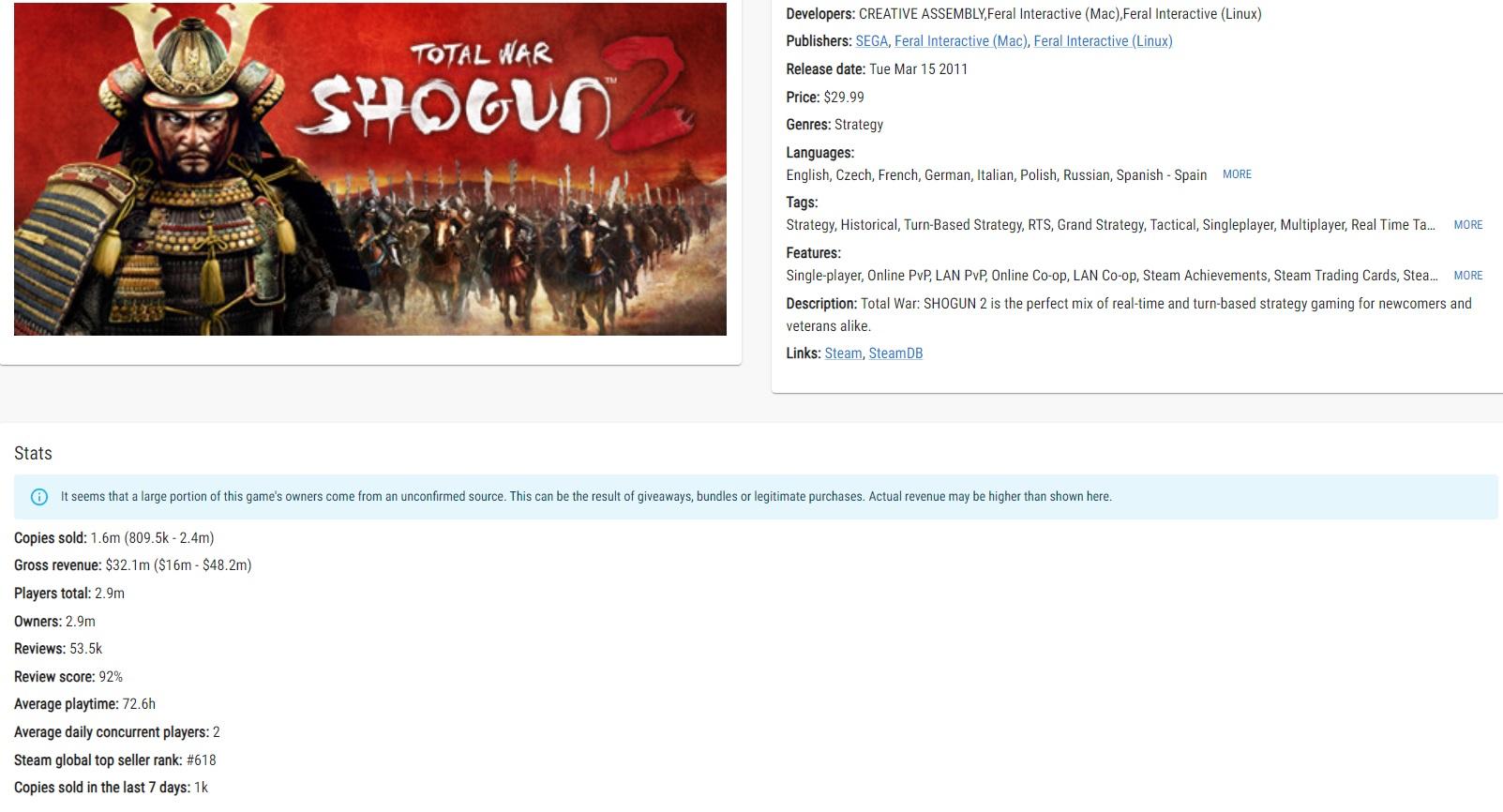Expand MORE next to Features list

[1467, 276]
